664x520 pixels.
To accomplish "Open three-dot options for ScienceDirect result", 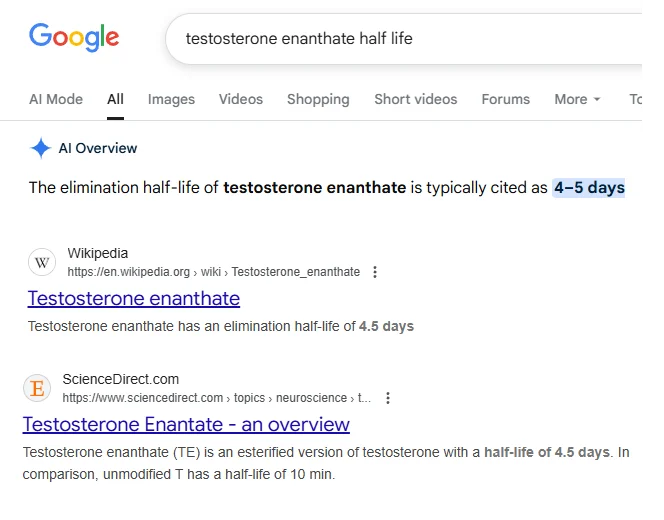I will point(388,398).
